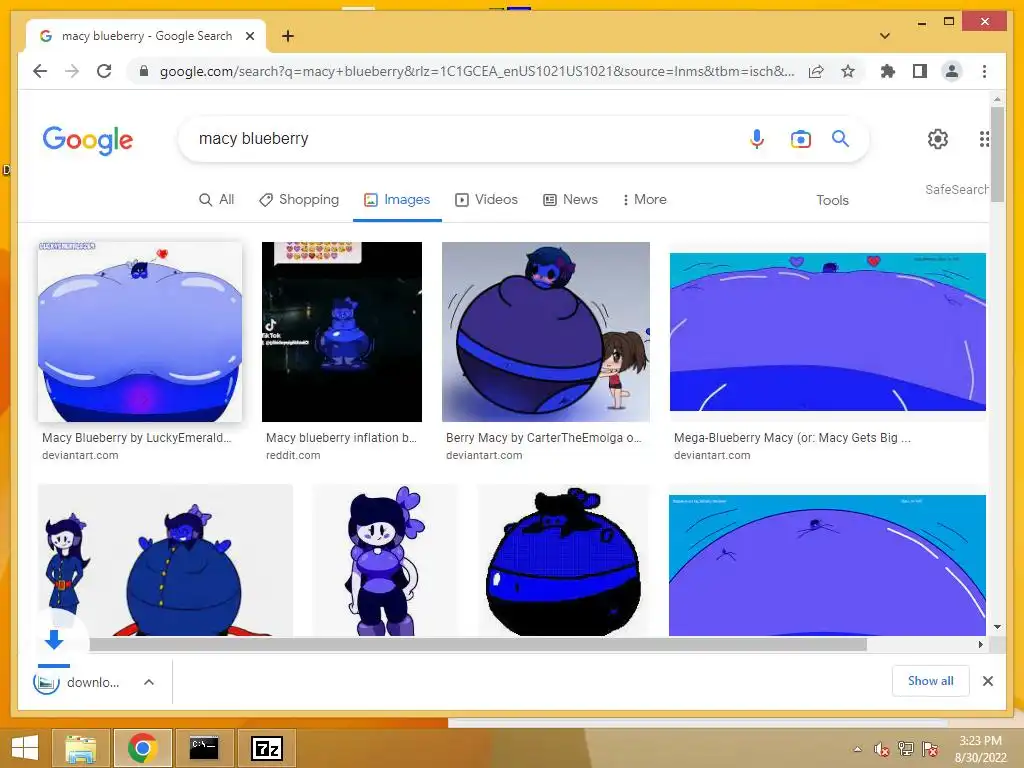Image resolution: width=1024 pixels, height=768 pixels.
Task: Open the downloaded file in the download bar
Action: [76, 682]
